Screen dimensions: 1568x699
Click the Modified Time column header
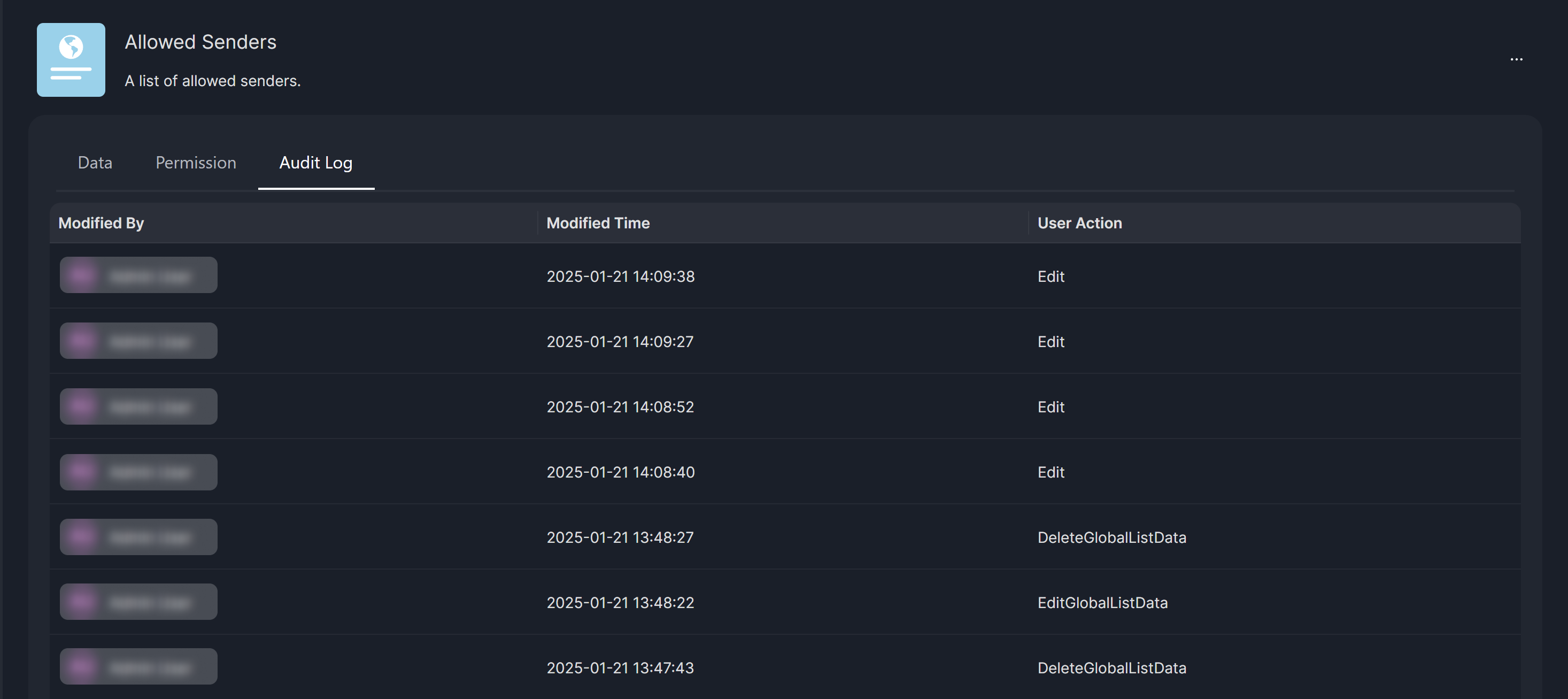pyautogui.click(x=598, y=223)
